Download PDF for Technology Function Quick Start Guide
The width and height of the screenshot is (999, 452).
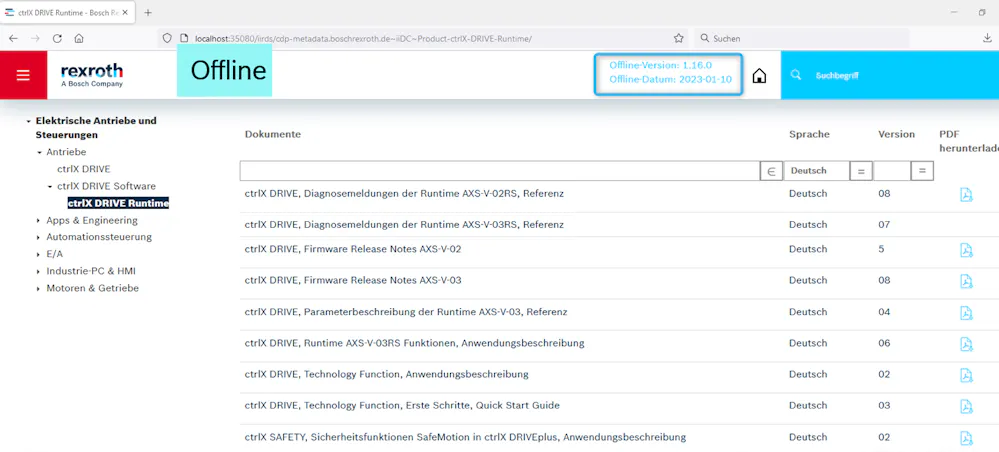(966, 406)
